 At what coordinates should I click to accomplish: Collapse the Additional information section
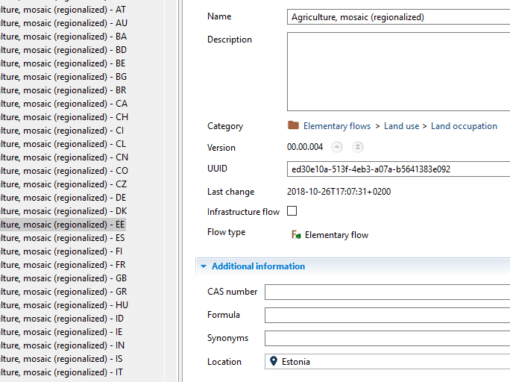coord(204,266)
